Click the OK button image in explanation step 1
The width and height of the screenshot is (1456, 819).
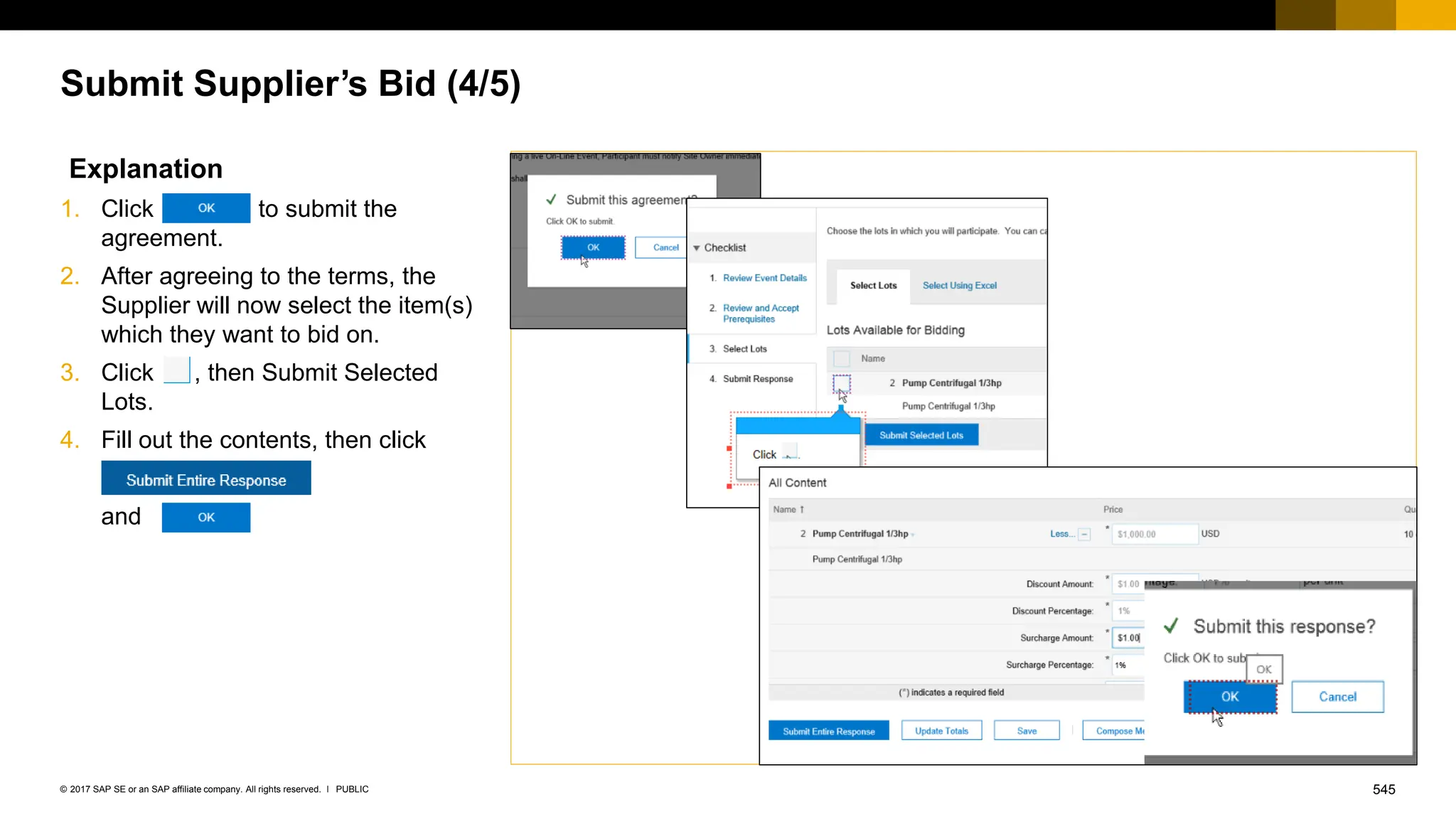pyautogui.click(x=206, y=208)
